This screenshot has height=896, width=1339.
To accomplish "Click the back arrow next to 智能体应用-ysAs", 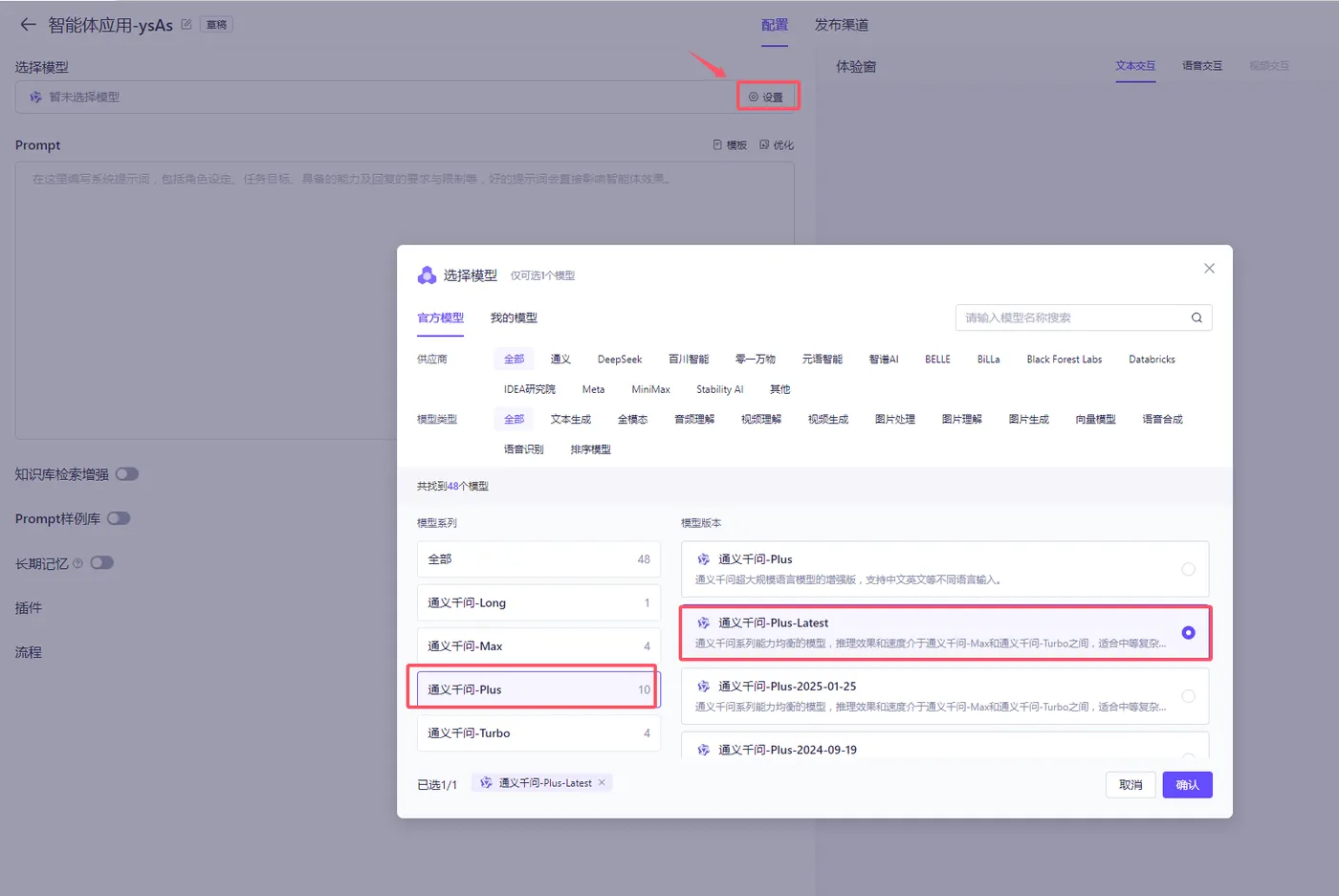I will 28,25.
